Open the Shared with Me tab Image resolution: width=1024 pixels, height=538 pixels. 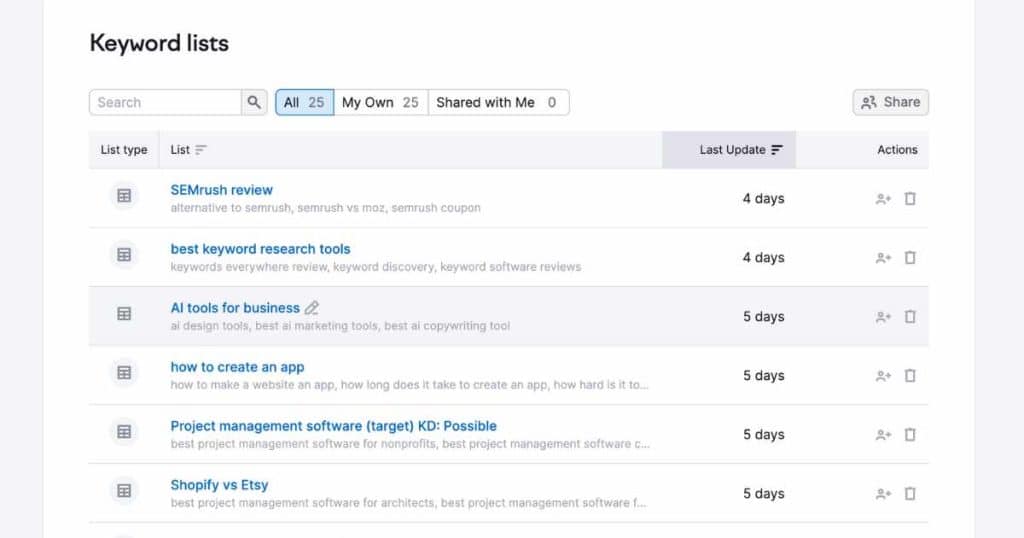(x=498, y=103)
